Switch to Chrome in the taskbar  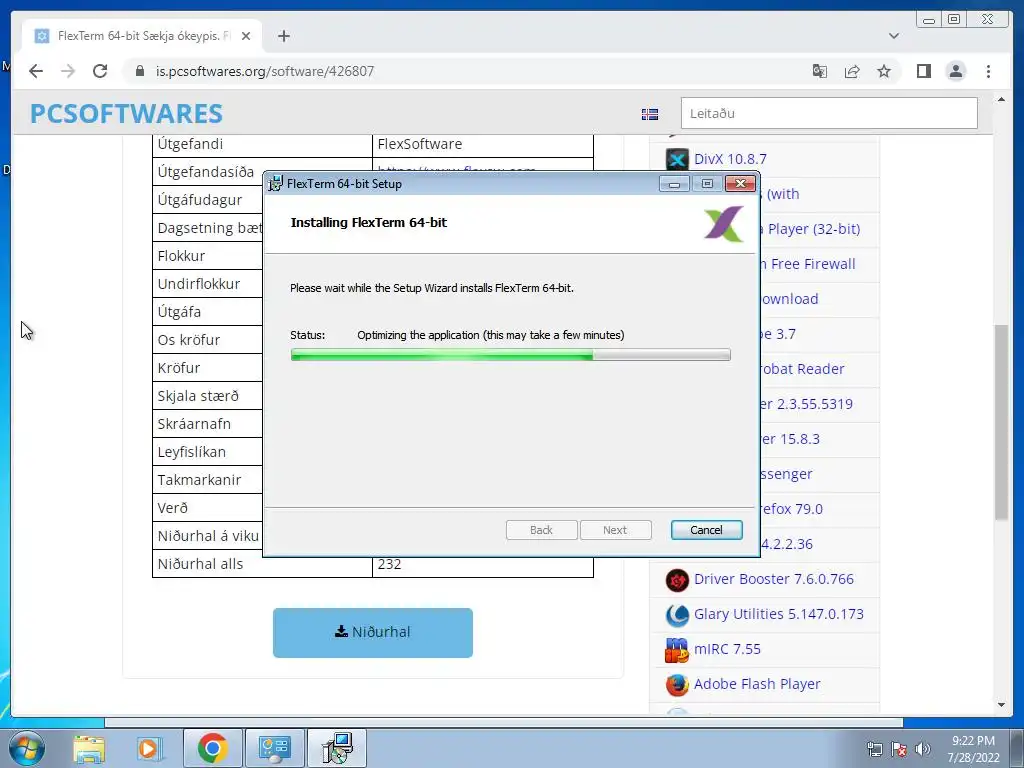212,748
